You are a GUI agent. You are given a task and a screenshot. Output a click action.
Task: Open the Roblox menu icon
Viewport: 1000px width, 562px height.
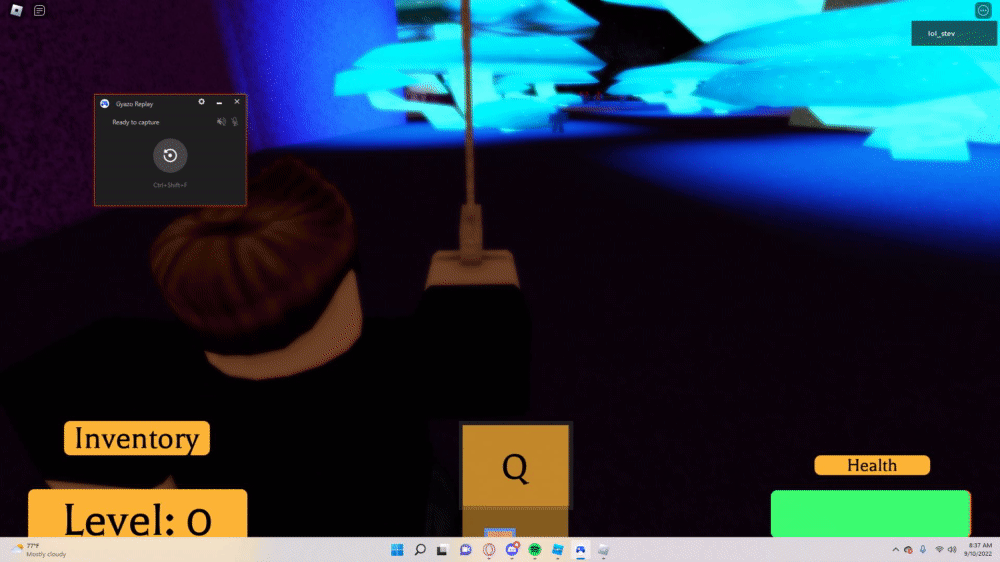[x=17, y=10]
